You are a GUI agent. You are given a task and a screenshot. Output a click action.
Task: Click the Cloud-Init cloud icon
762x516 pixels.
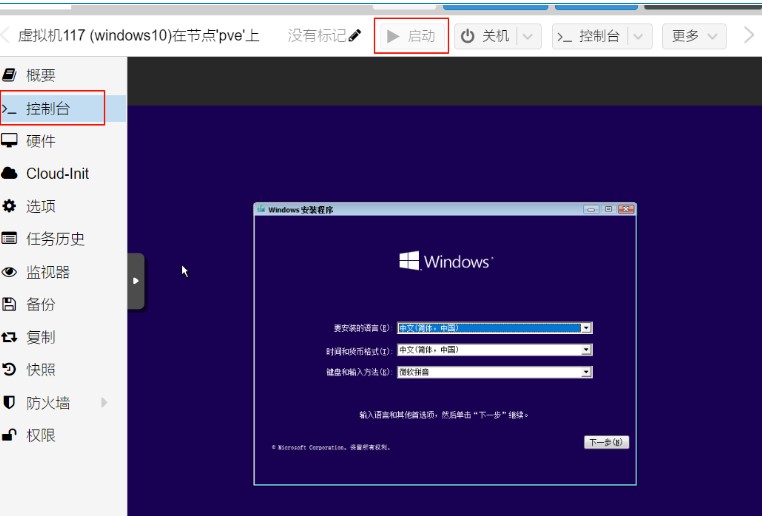click(x=10, y=173)
